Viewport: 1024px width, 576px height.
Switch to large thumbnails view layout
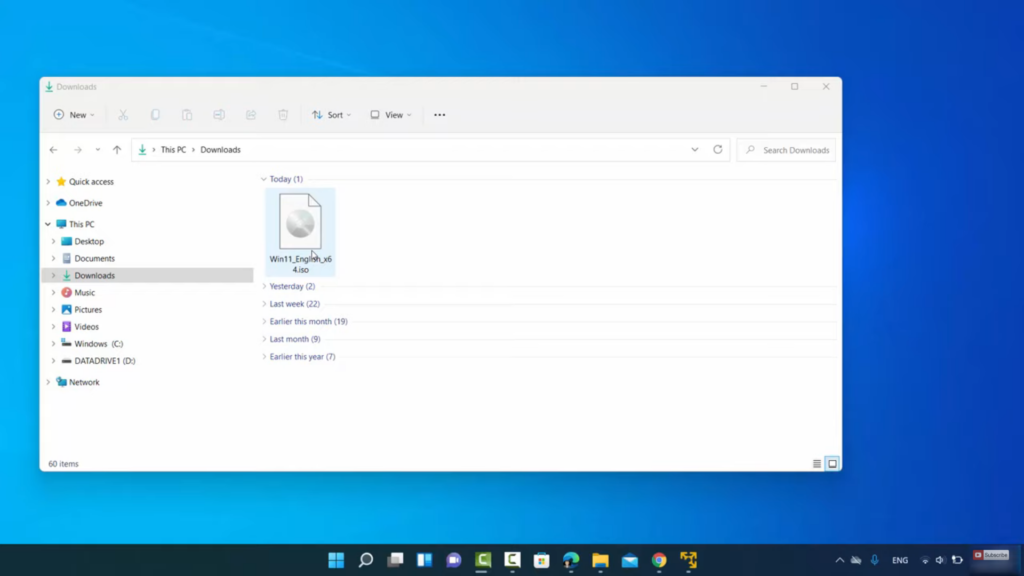click(x=832, y=464)
